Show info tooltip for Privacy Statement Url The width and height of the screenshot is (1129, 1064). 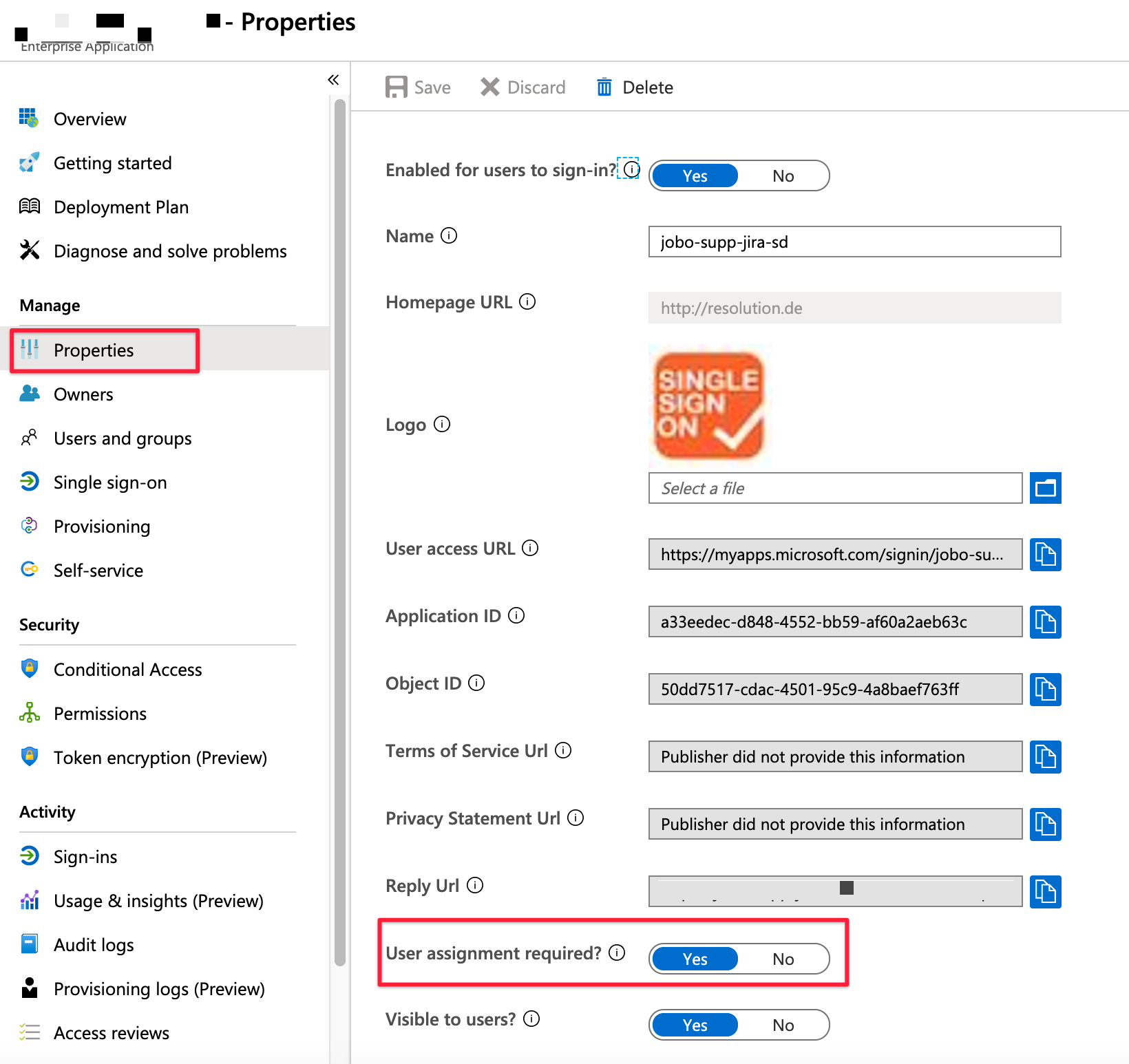(576, 818)
